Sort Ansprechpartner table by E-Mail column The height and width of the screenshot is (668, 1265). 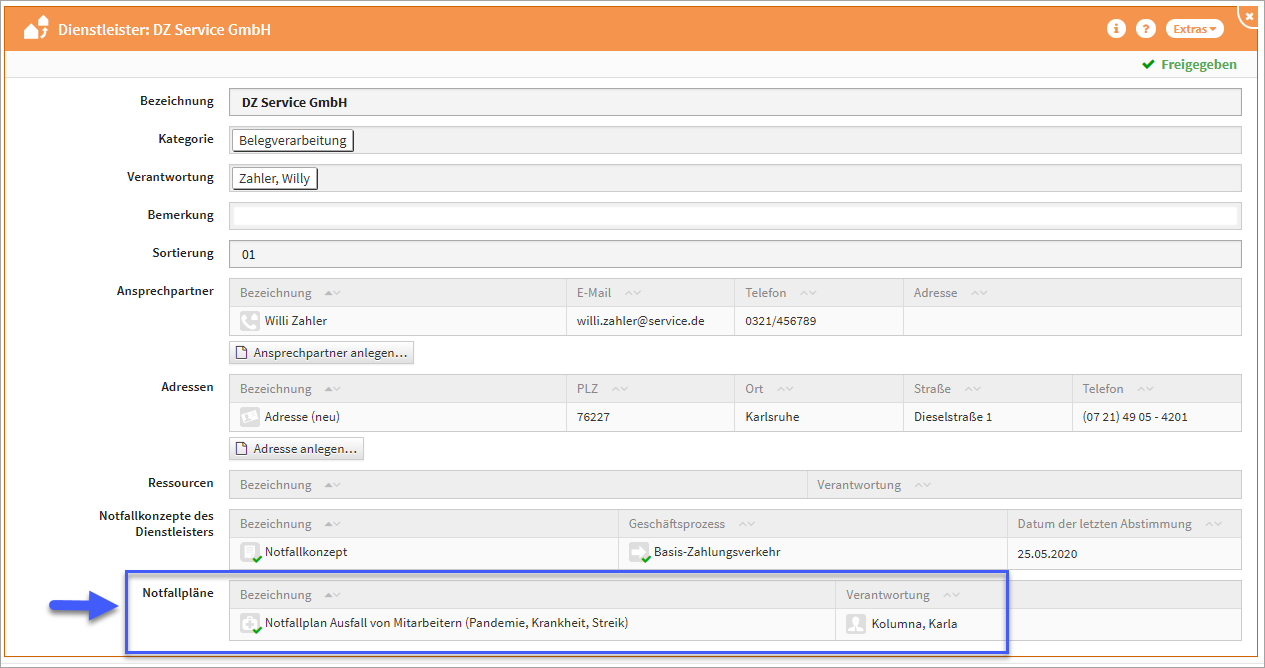click(x=632, y=293)
